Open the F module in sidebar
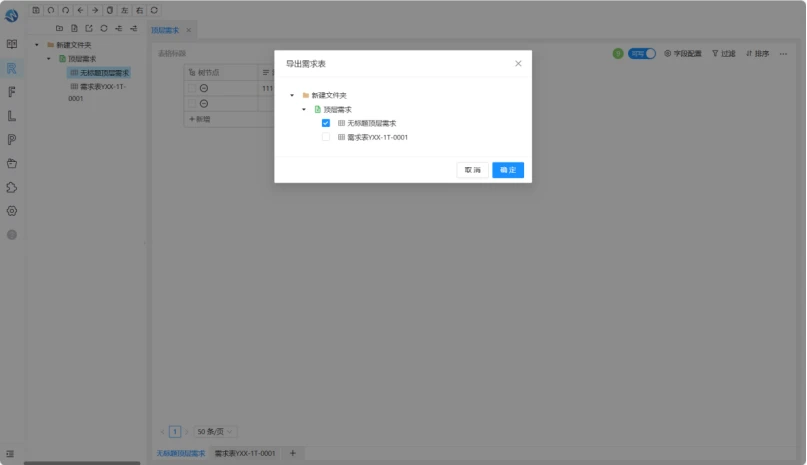Screen dimensions: 807x465 [x=12, y=92]
